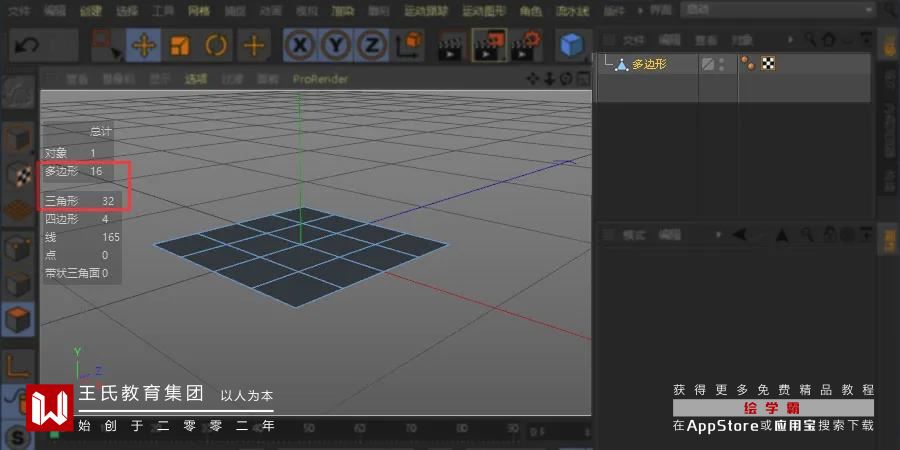Click the viewport orbit navigation icon
900x450 pixels.
[566, 79]
